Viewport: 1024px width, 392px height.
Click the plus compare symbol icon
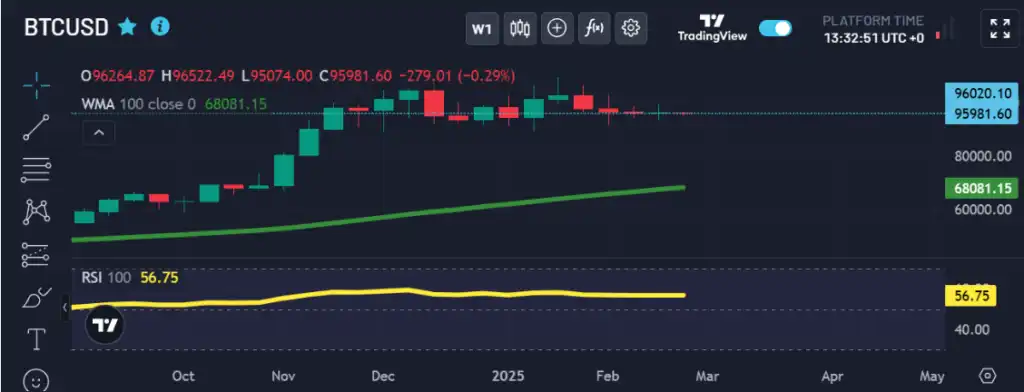pyautogui.click(x=556, y=29)
